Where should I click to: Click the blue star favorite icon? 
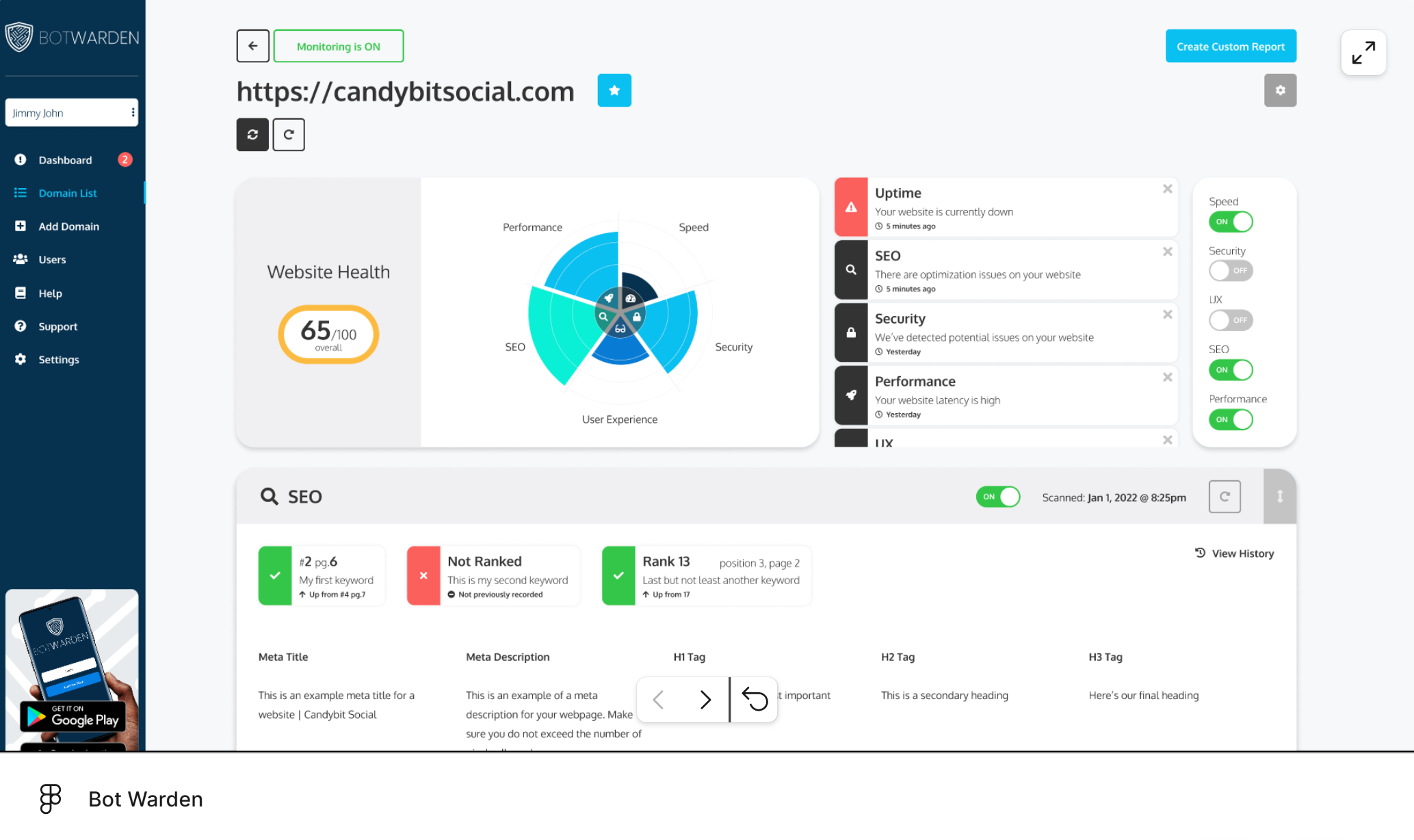click(x=614, y=90)
